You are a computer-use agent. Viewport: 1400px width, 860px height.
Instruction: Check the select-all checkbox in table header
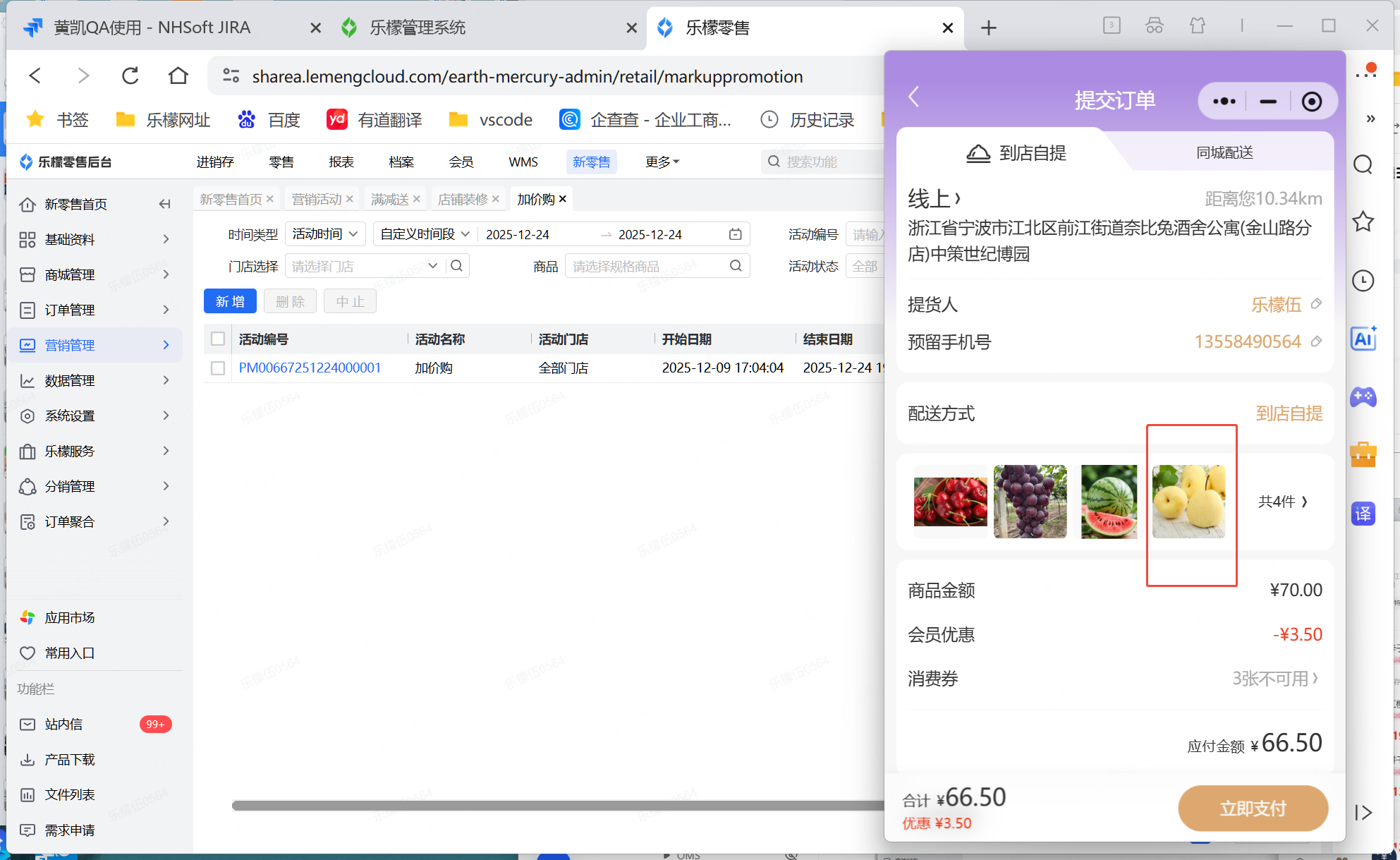218,339
